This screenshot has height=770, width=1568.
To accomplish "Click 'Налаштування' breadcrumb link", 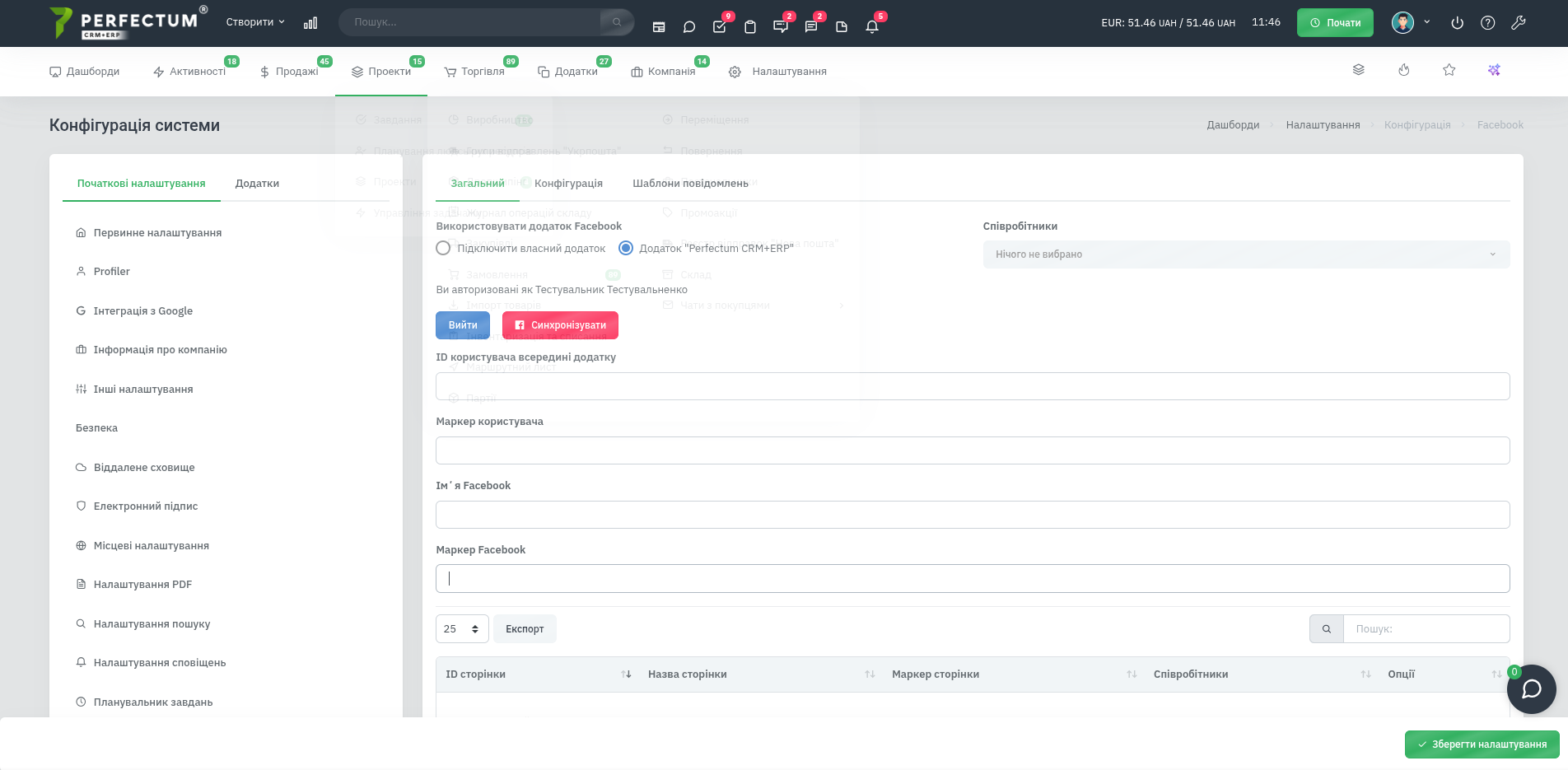I will click(x=1323, y=125).
